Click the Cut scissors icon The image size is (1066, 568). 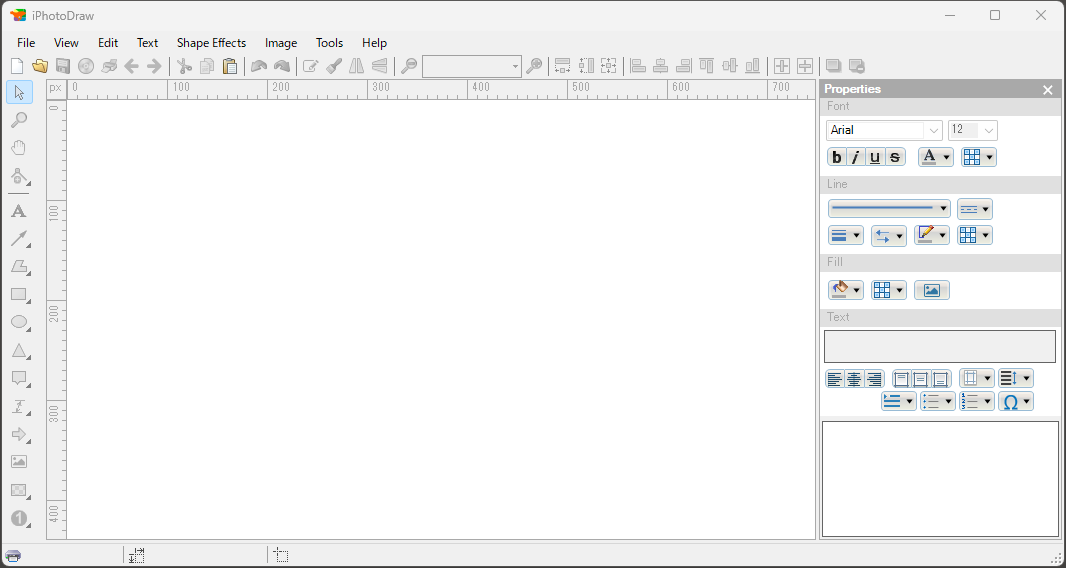tap(184, 66)
